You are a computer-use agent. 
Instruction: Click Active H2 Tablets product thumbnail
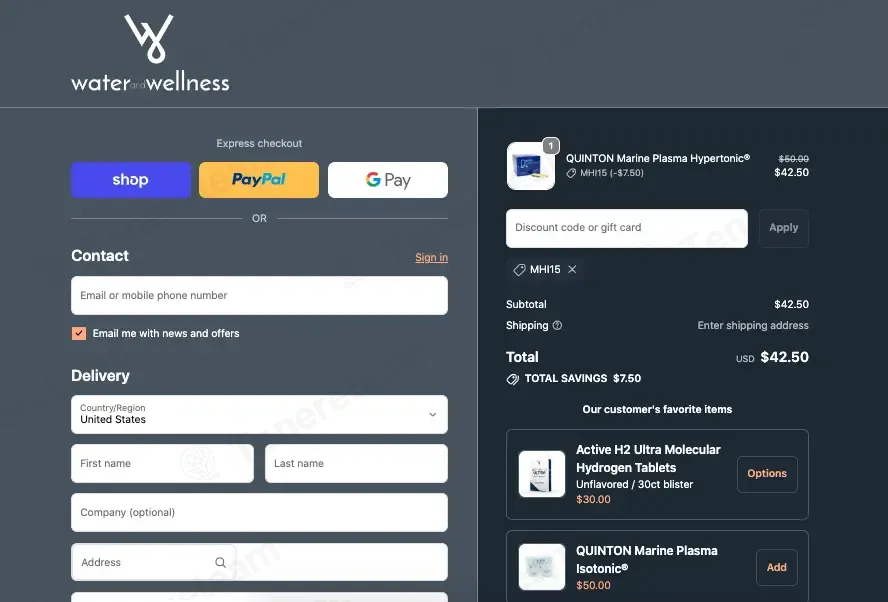click(542, 474)
